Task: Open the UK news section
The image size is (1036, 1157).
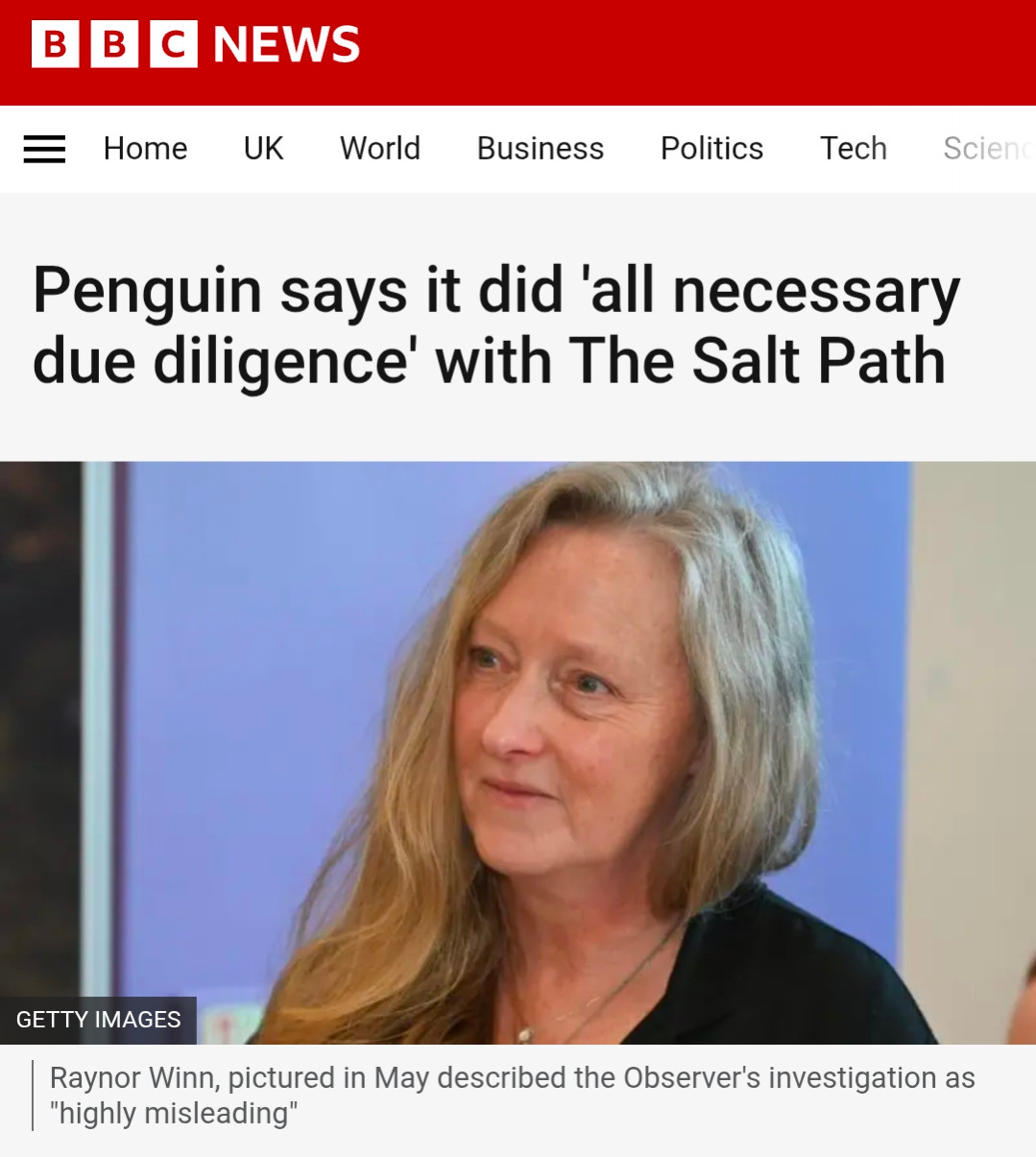Action: point(263,149)
